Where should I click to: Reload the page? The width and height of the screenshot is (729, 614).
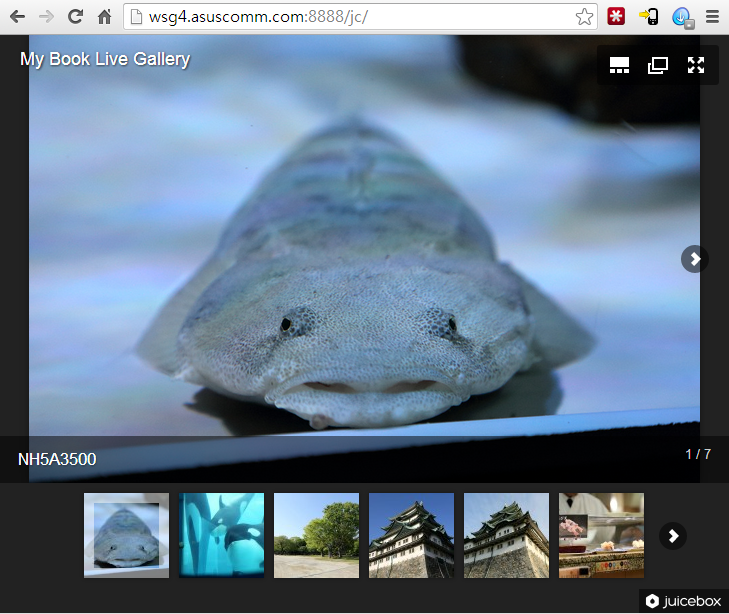[75, 17]
